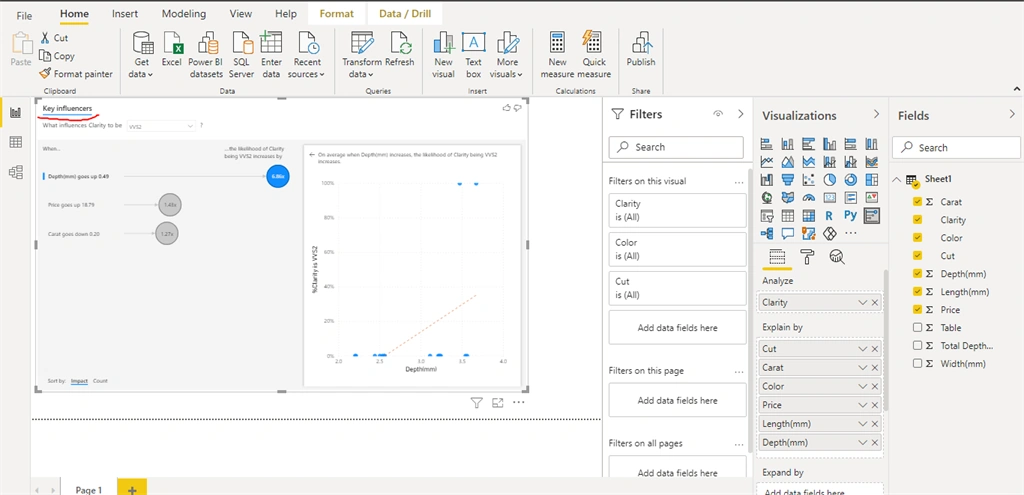Select the globe map visual
Screen dimensions: 1024x495
pyautogui.click(x=767, y=197)
